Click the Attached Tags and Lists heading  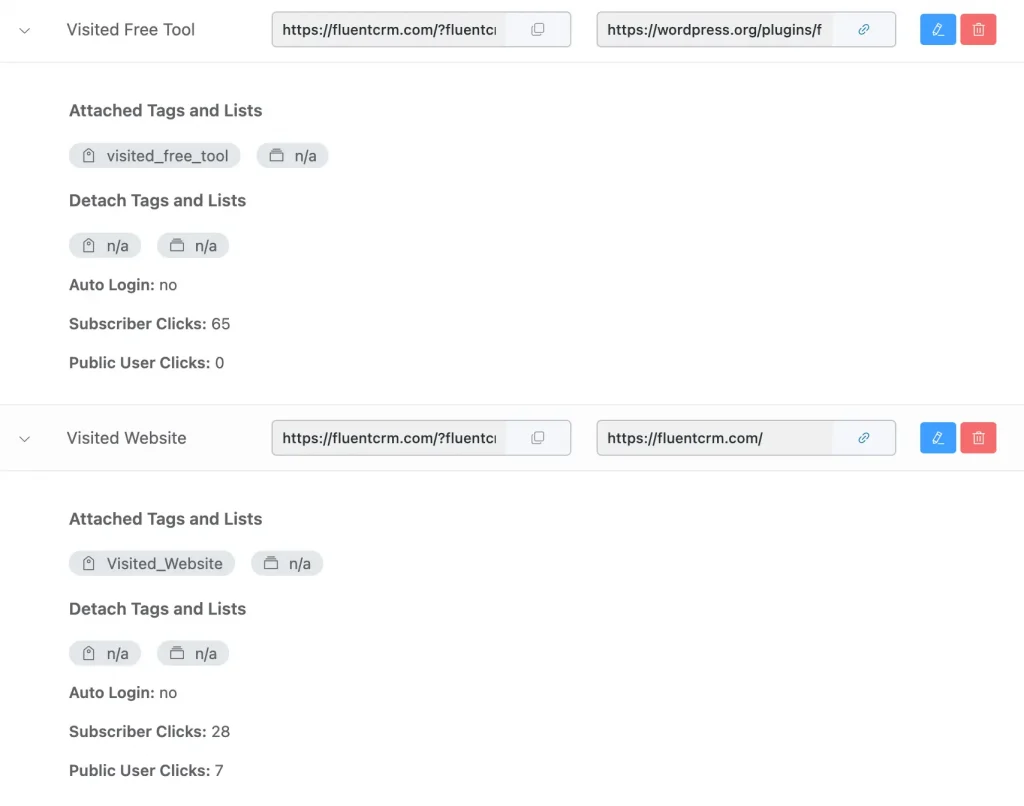[165, 110]
